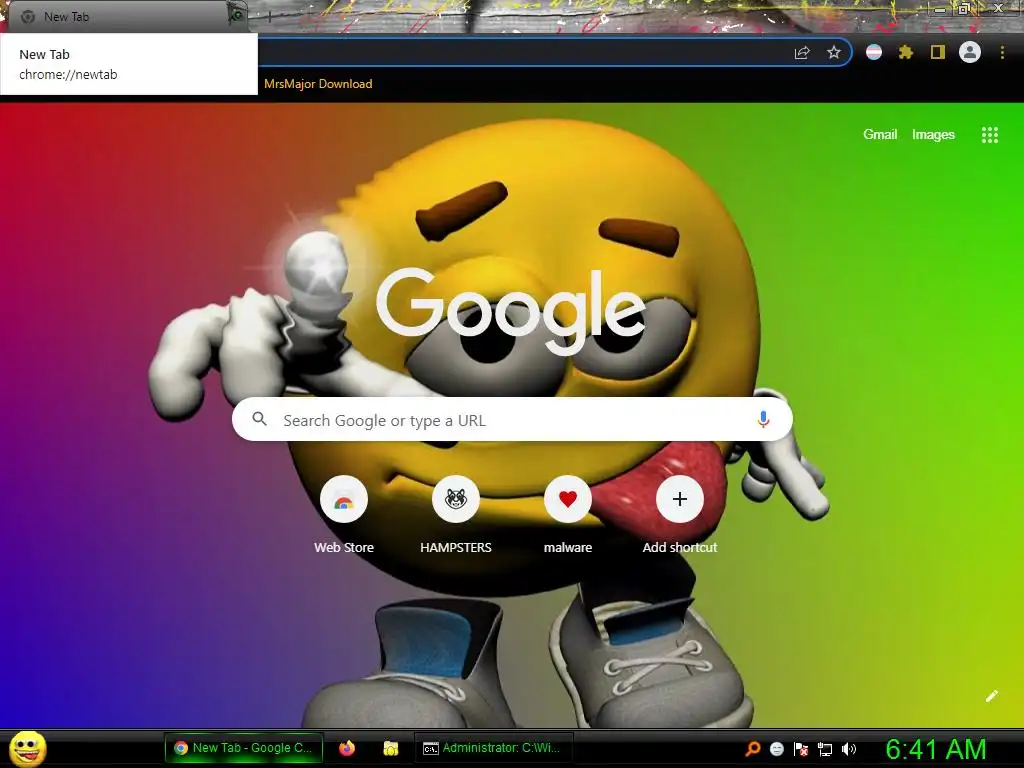Viewport: 1024px width, 768px height.
Task: Open the Google apps grid
Action: click(989, 135)
